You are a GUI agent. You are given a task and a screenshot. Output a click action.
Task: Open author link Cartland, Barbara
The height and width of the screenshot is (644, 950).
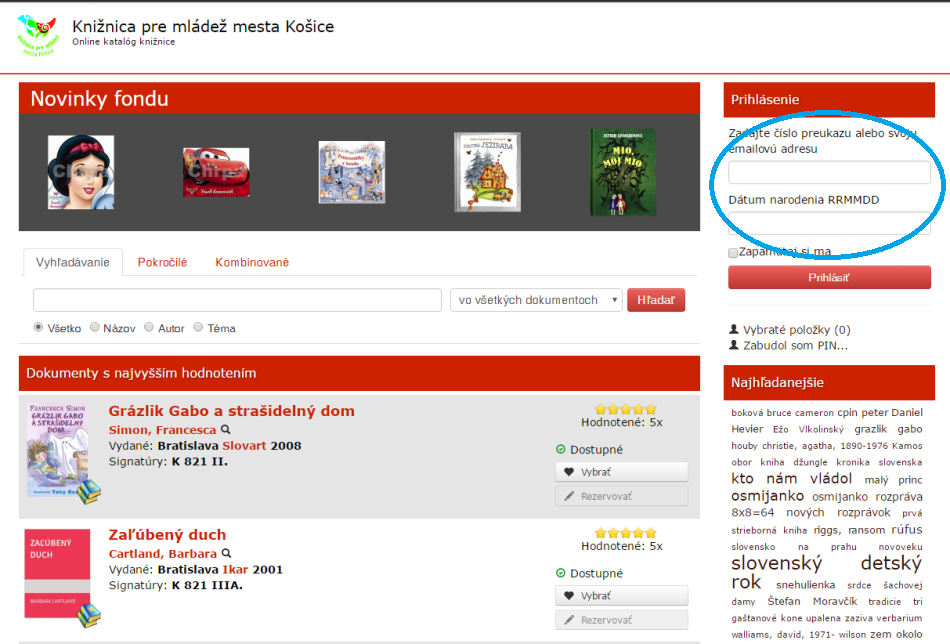pos(162,553)
